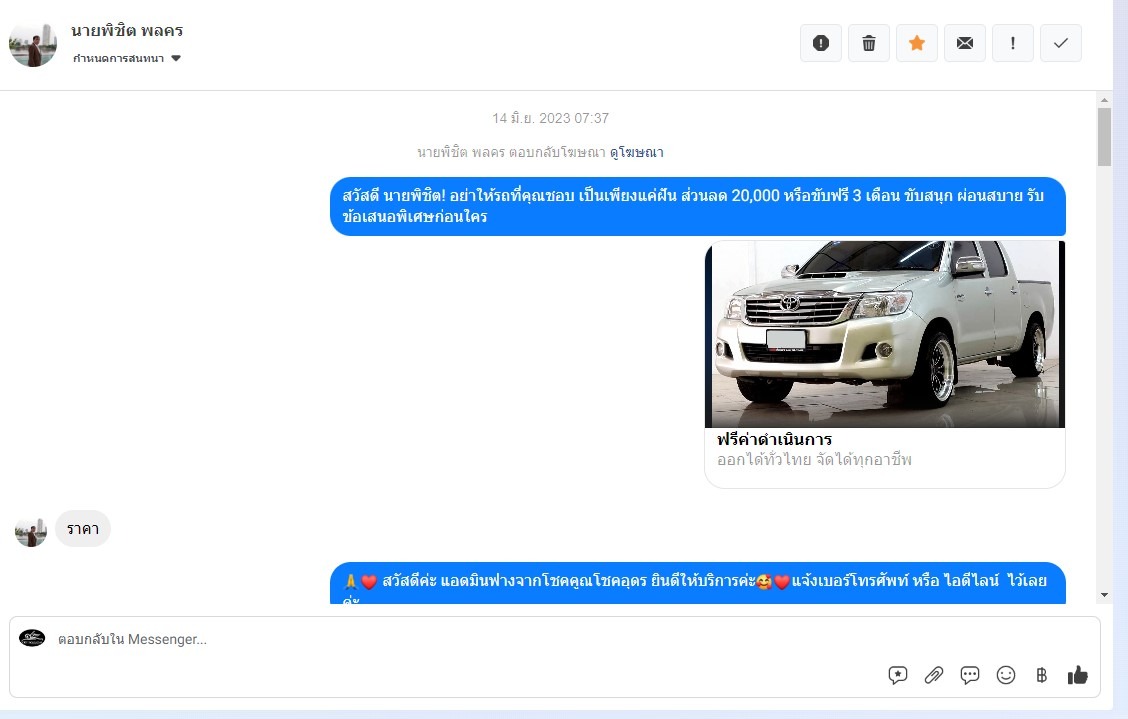Click the baht payment request icon
Image resolution: width=1128 pixels, height=719 pixels.
pos(1041,675)
